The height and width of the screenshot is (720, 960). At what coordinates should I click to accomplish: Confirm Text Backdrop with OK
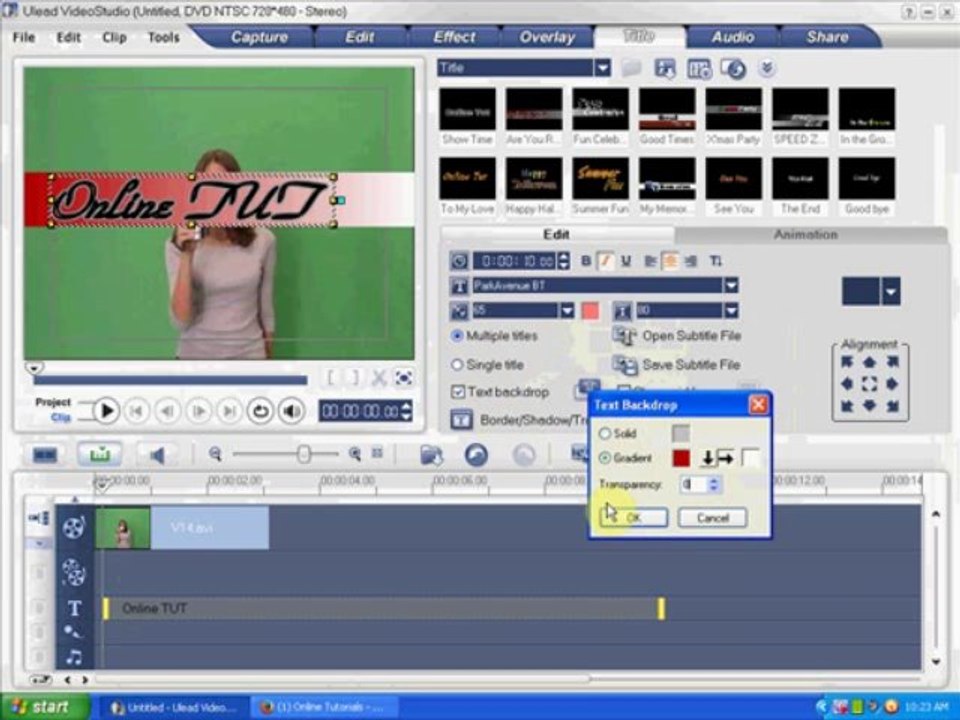(x=634, y=518)
